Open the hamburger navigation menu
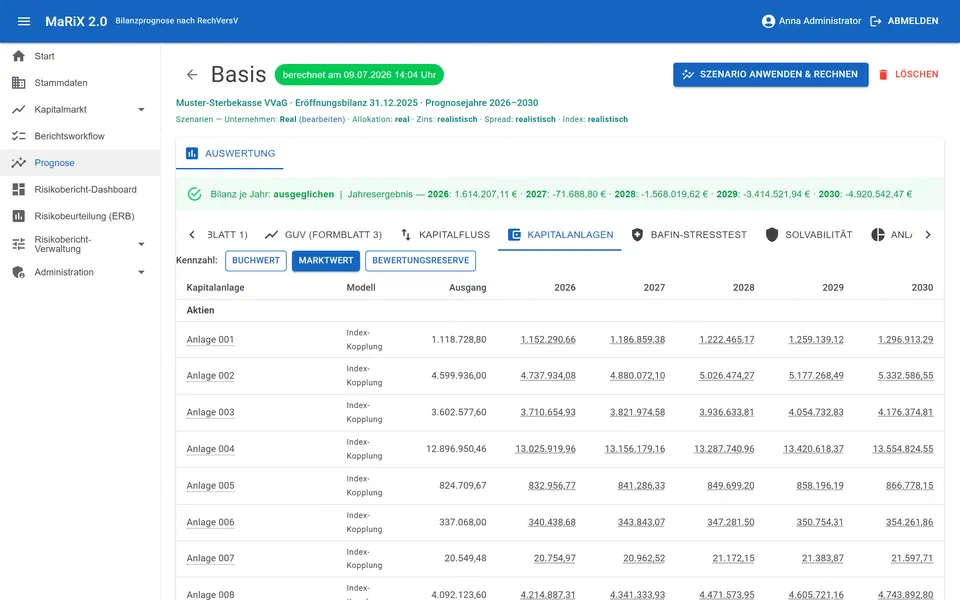 pos(24,21)
